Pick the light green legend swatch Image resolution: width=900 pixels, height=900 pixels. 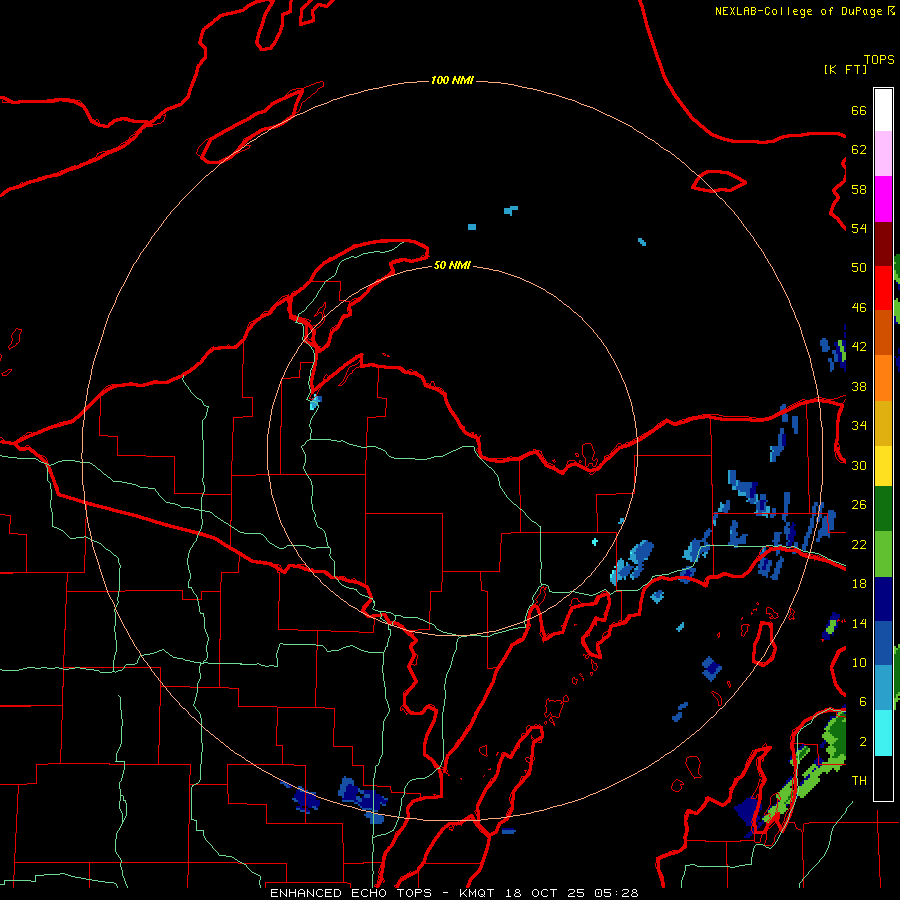click(x=883, y=554)
